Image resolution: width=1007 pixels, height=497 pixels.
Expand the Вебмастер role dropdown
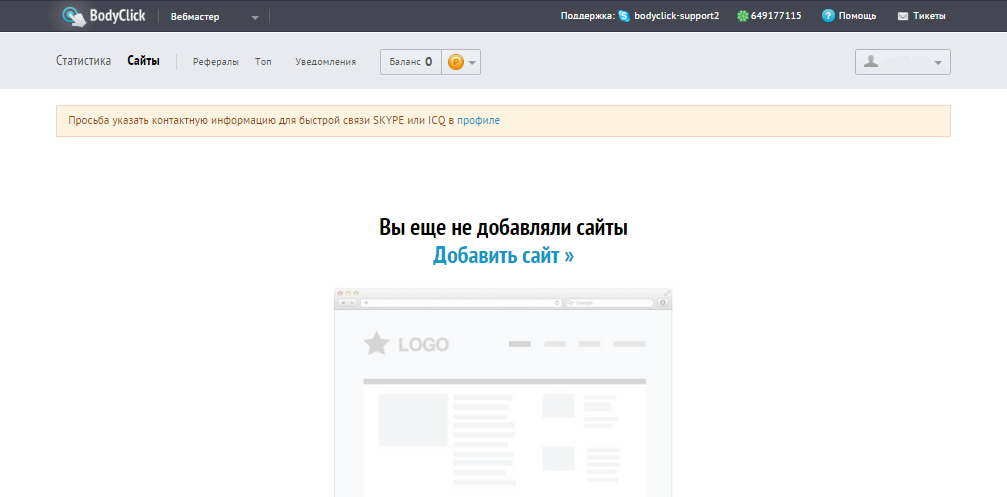[x=254, y=17]
